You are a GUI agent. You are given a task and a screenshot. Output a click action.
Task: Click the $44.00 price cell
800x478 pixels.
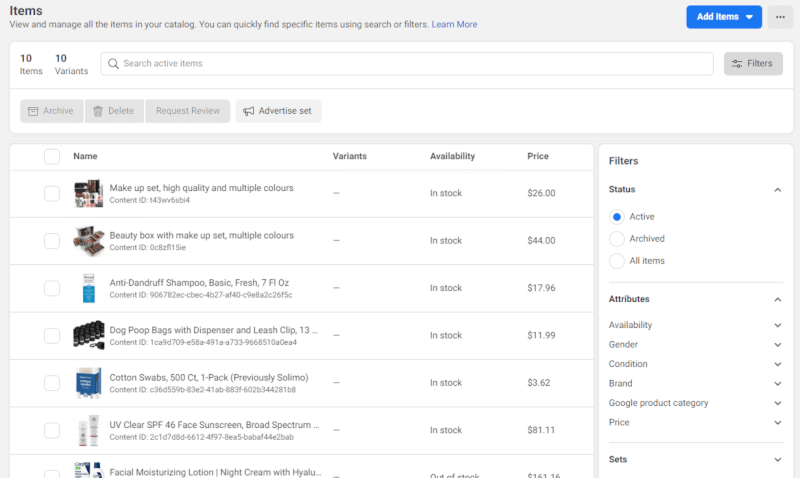click(541, 241)
